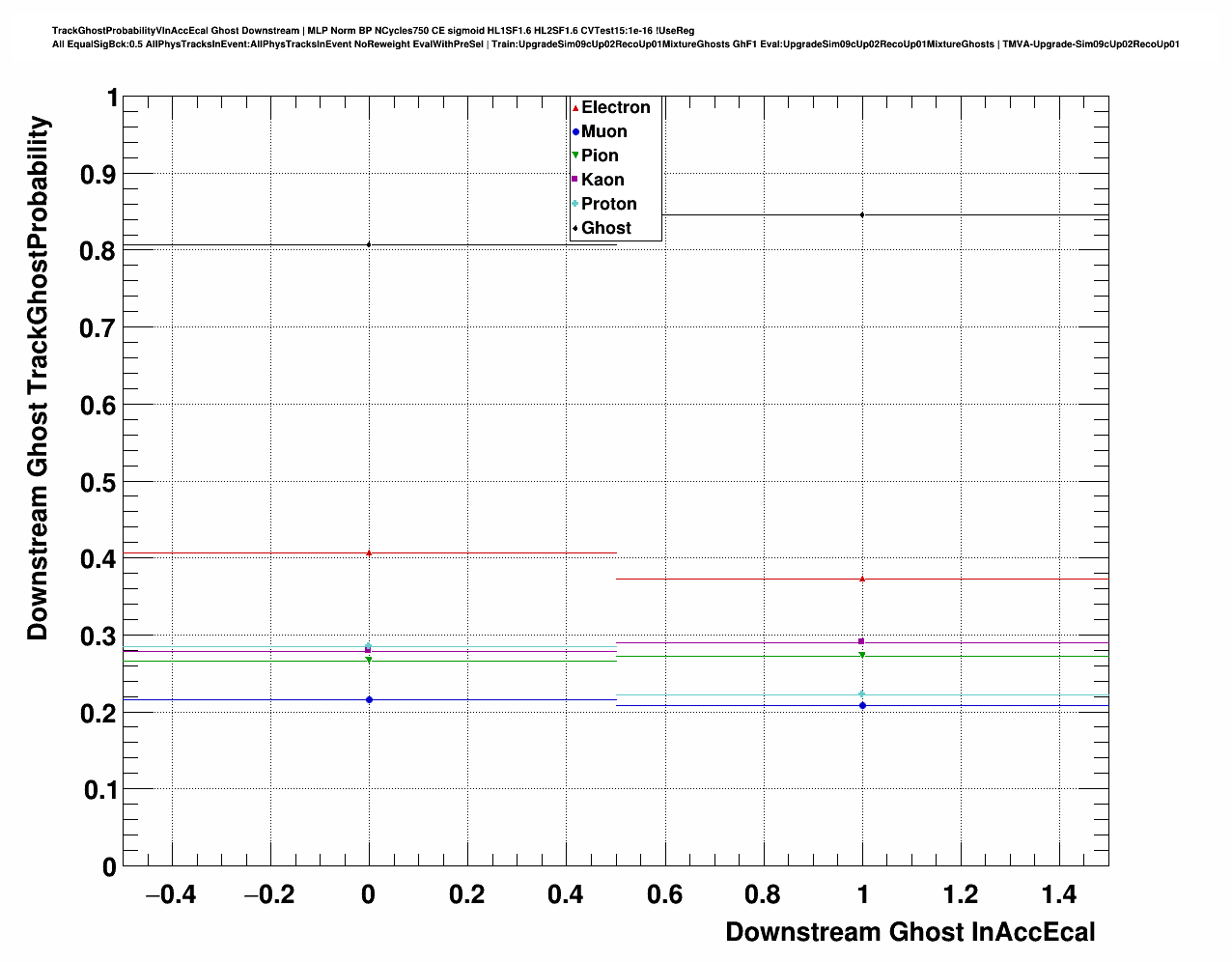1232x962 pixels.
Task: Click the red Electron legend marker
Action: click(575, 107)
